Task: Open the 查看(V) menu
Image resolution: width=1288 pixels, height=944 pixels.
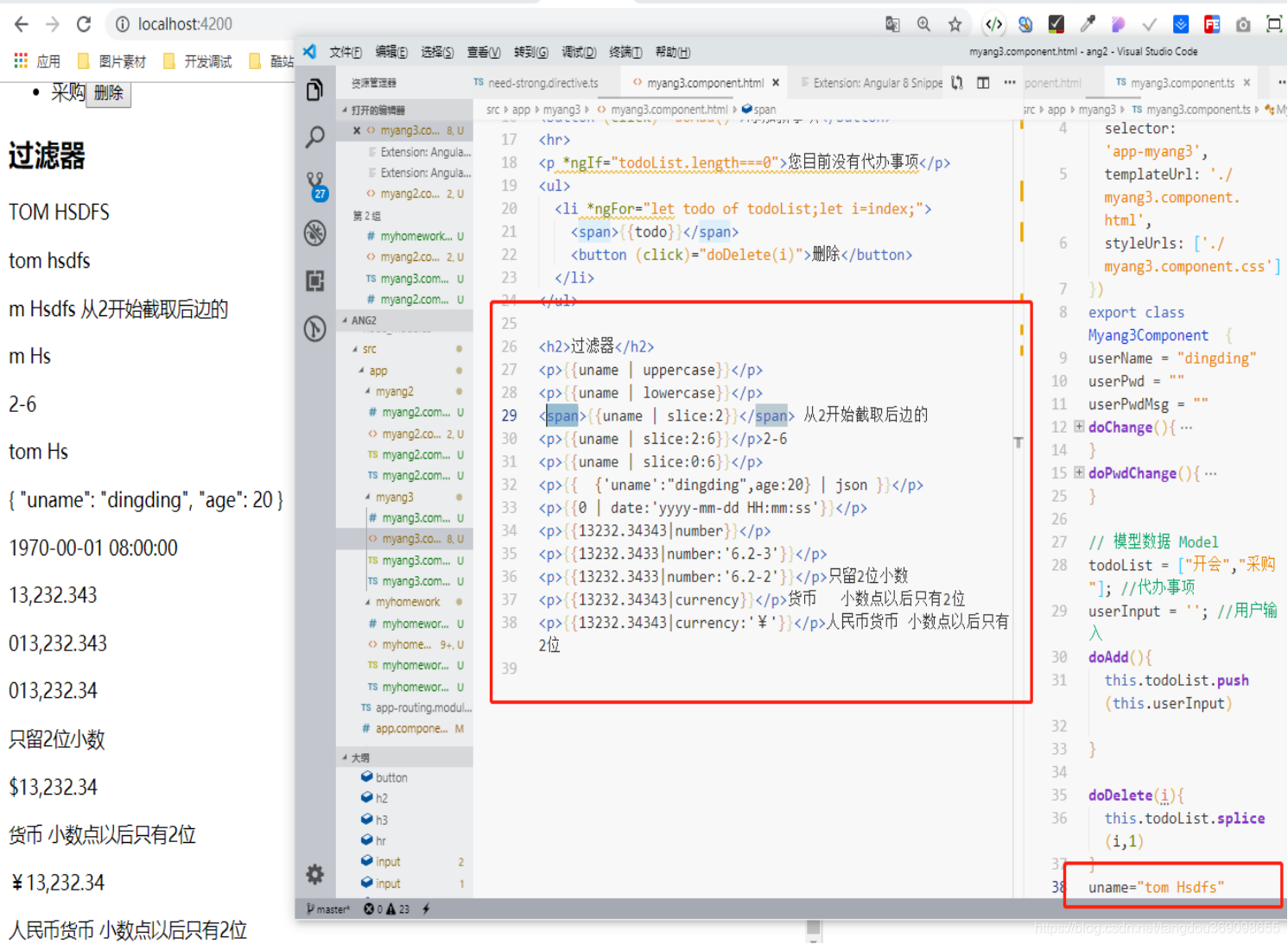Action: [x=484, y=52]
